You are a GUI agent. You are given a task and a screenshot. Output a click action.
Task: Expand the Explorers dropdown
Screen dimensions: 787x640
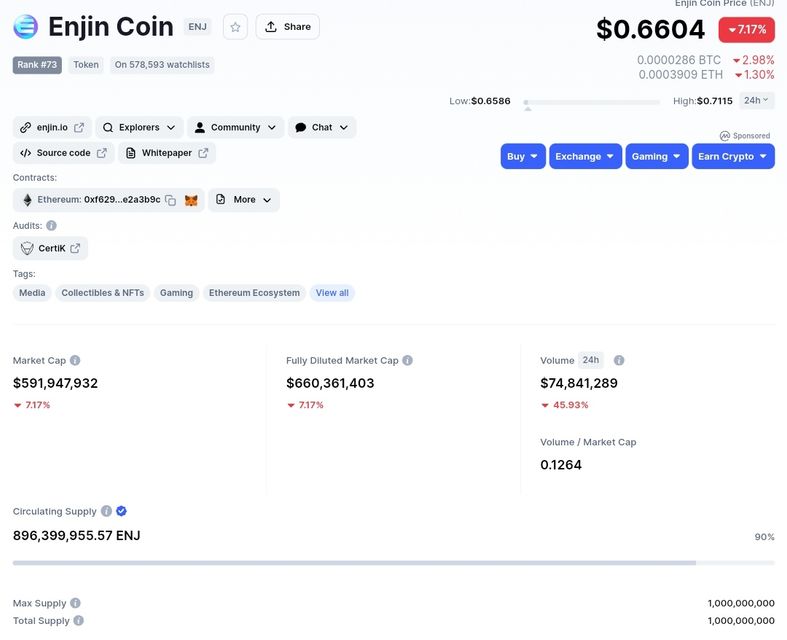click(x=140, y=128)
